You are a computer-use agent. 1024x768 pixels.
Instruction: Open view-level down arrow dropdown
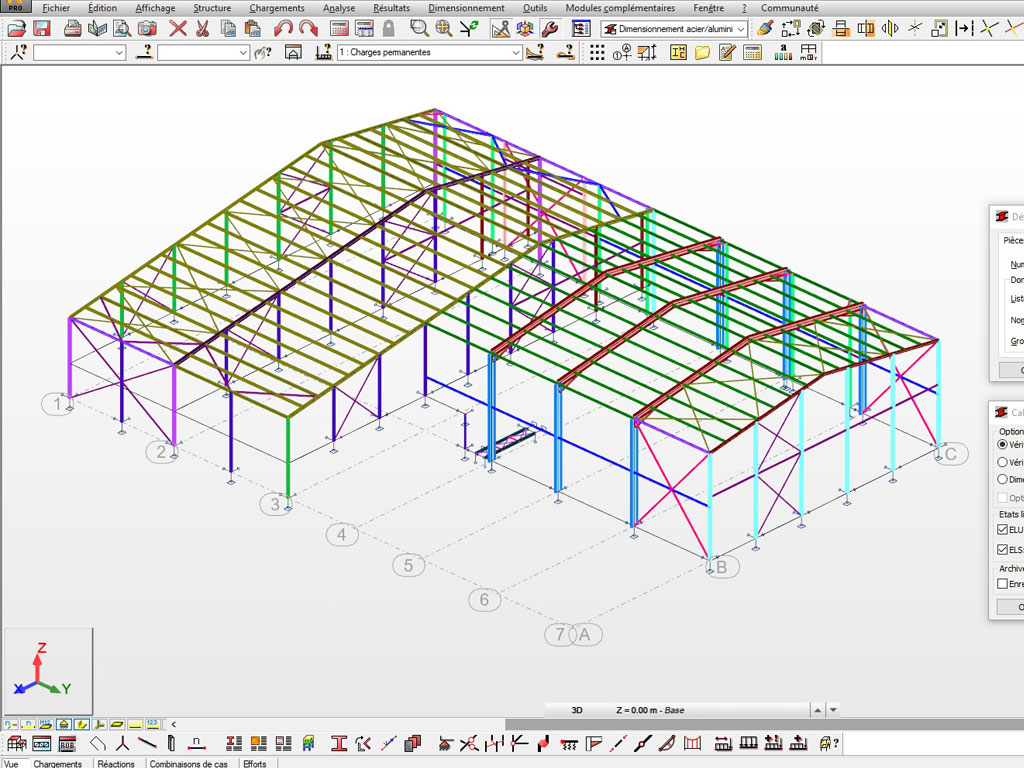point(833,710)
